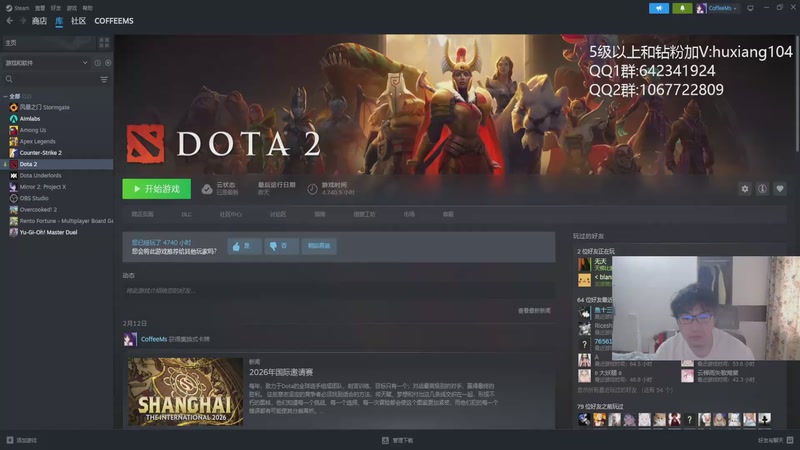Open the 游戏 (Games) menu
800x450 pixels.
click(72, 8)
